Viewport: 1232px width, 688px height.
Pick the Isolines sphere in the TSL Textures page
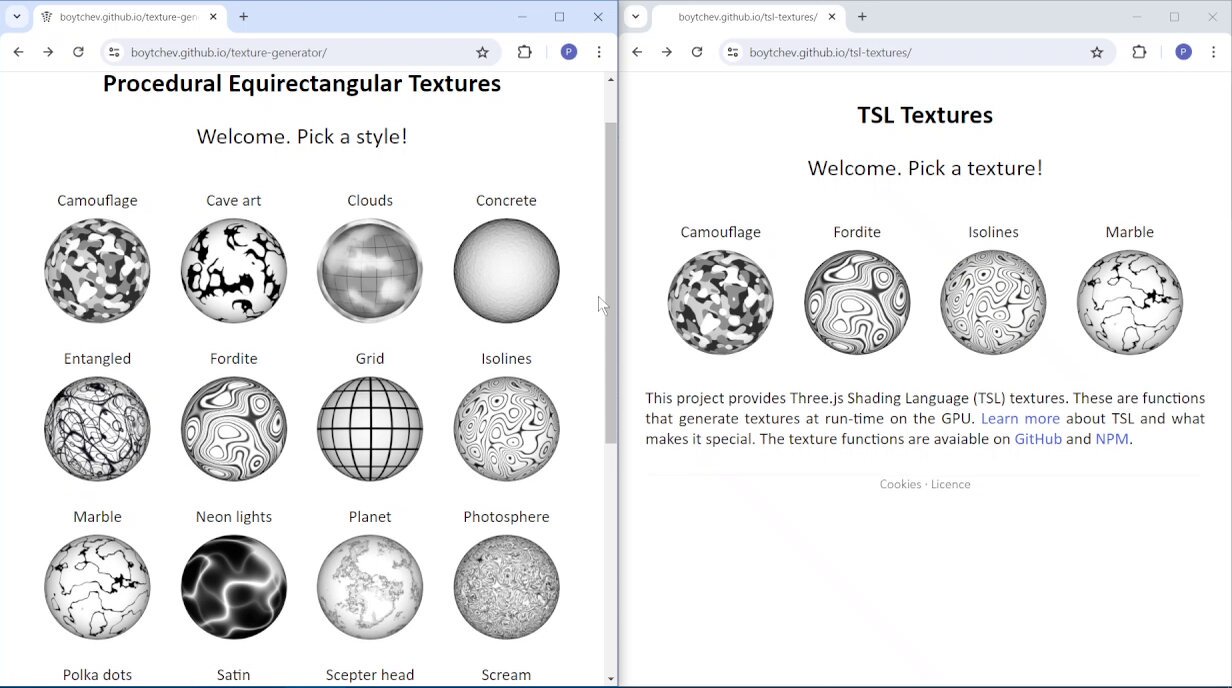point(993,302)
